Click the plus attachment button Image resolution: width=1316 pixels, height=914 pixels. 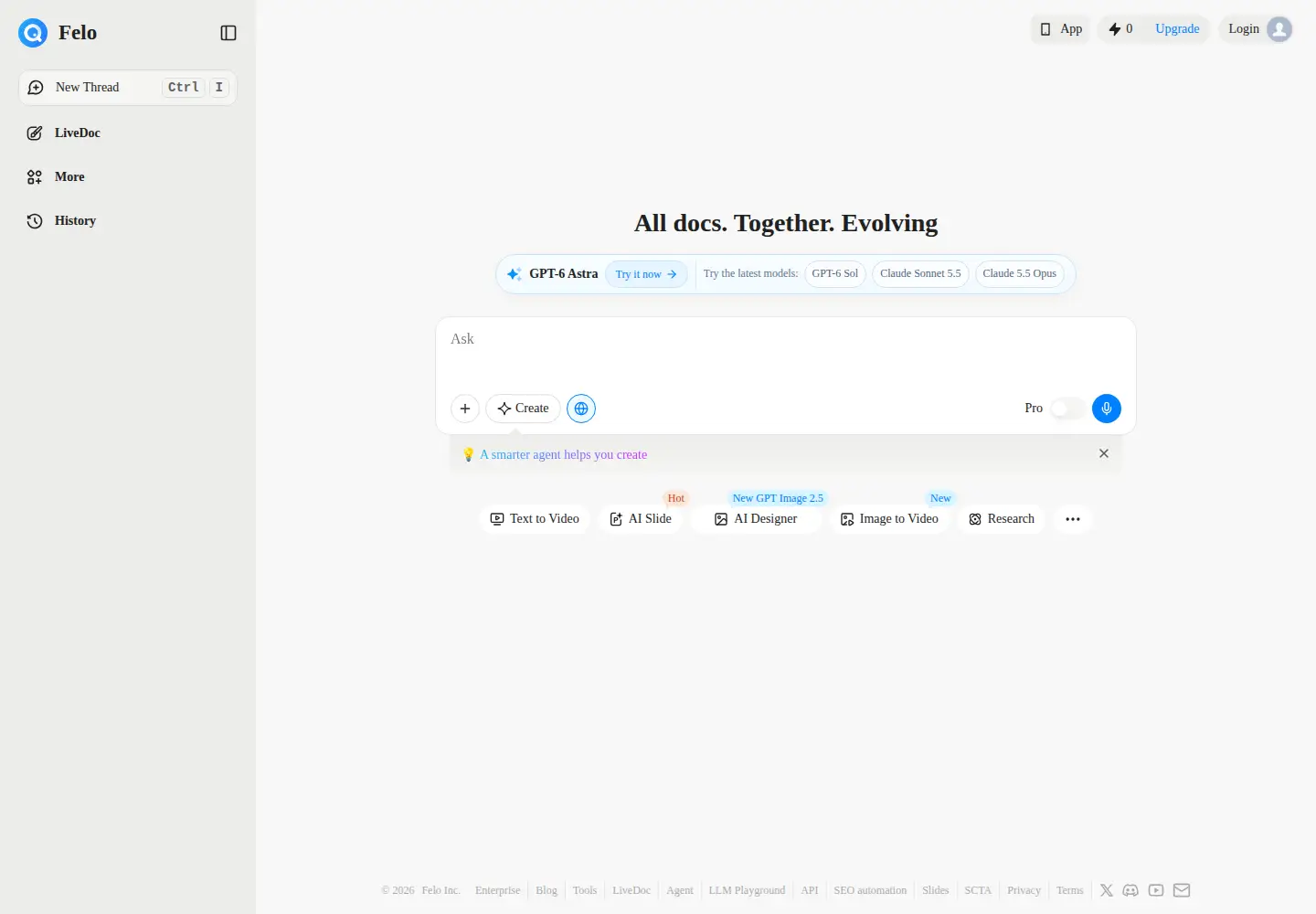coord(465,409)
